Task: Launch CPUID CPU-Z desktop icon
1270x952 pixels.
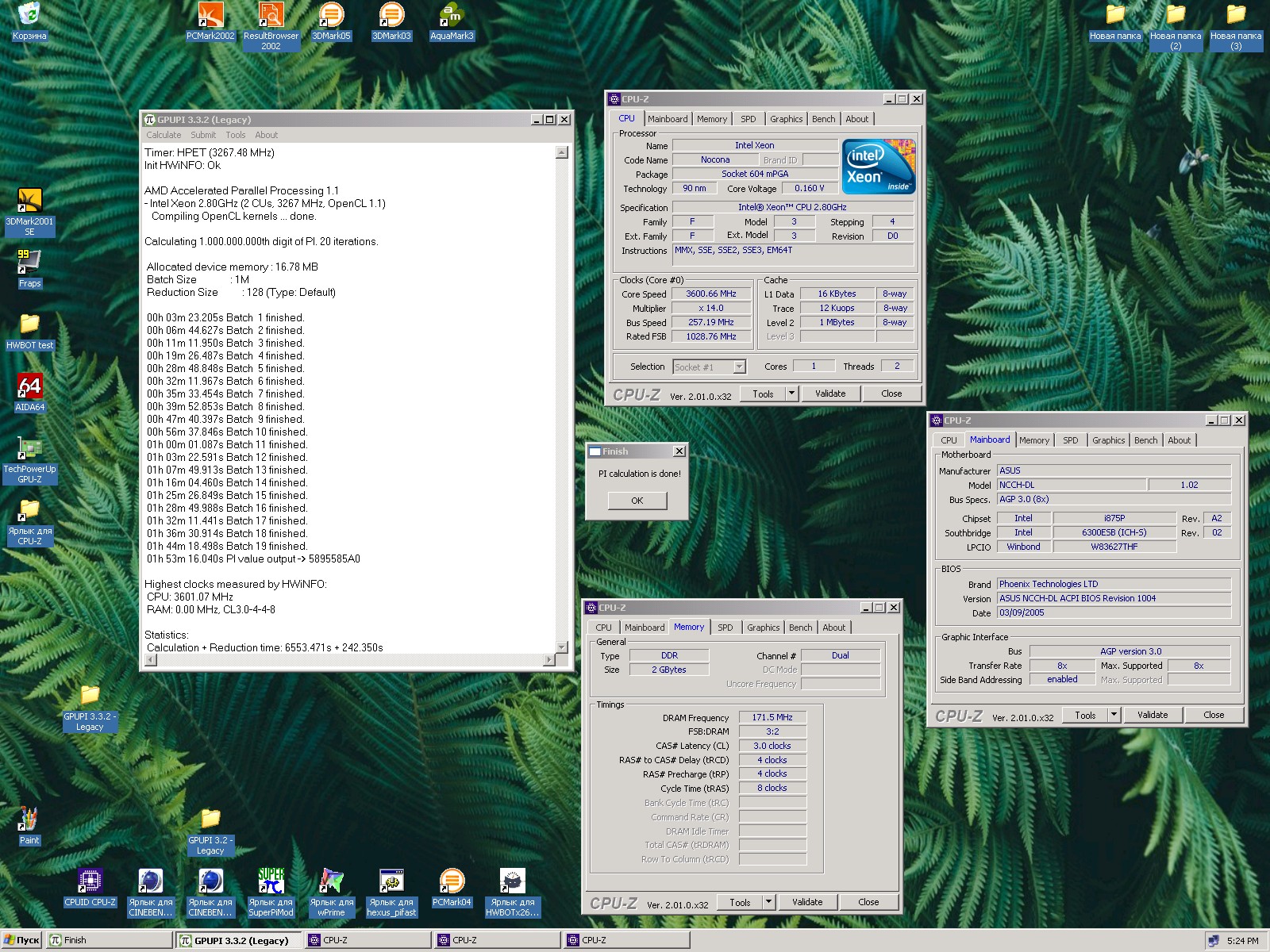Action: tap(90, 887)
